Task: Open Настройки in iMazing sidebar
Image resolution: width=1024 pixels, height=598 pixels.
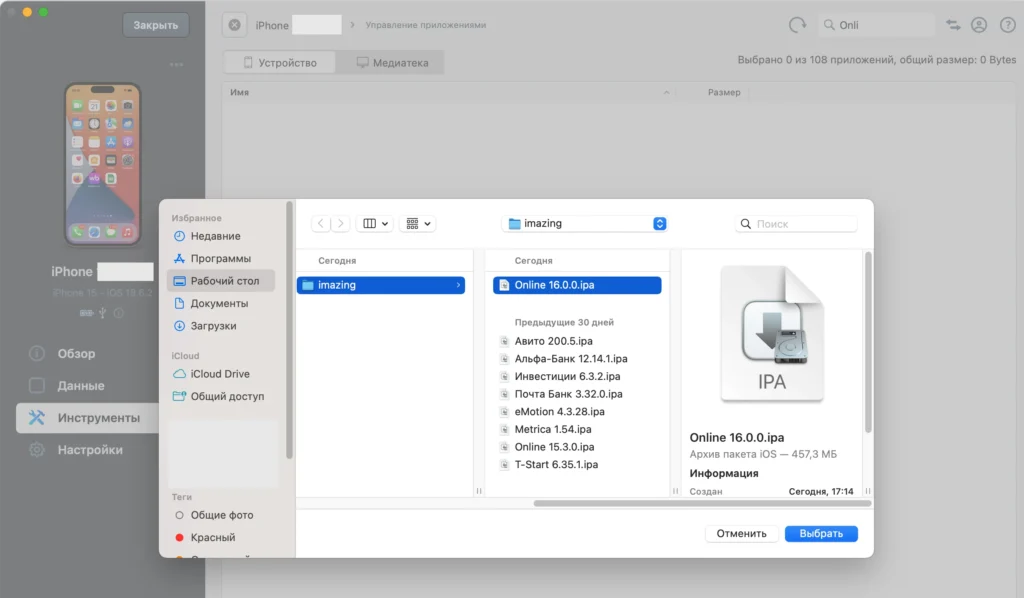Action: pyautogui.click(x=88, y=450)
